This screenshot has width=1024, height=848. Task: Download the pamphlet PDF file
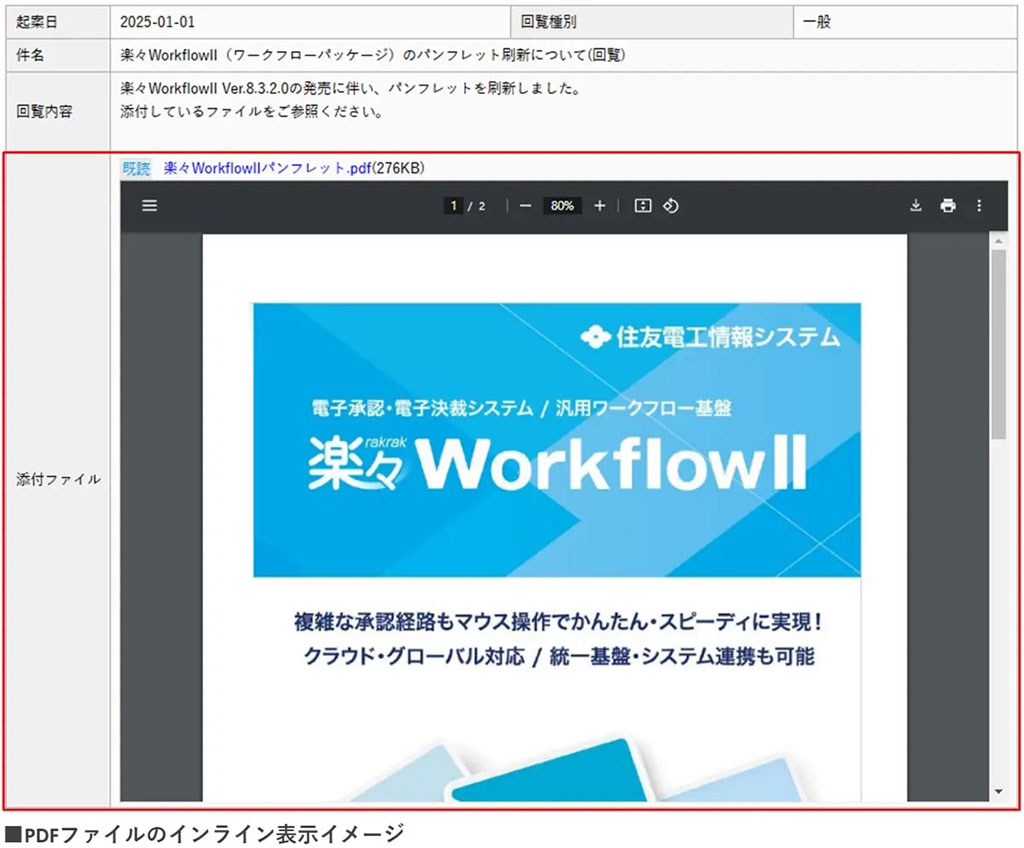click(915, 206)
